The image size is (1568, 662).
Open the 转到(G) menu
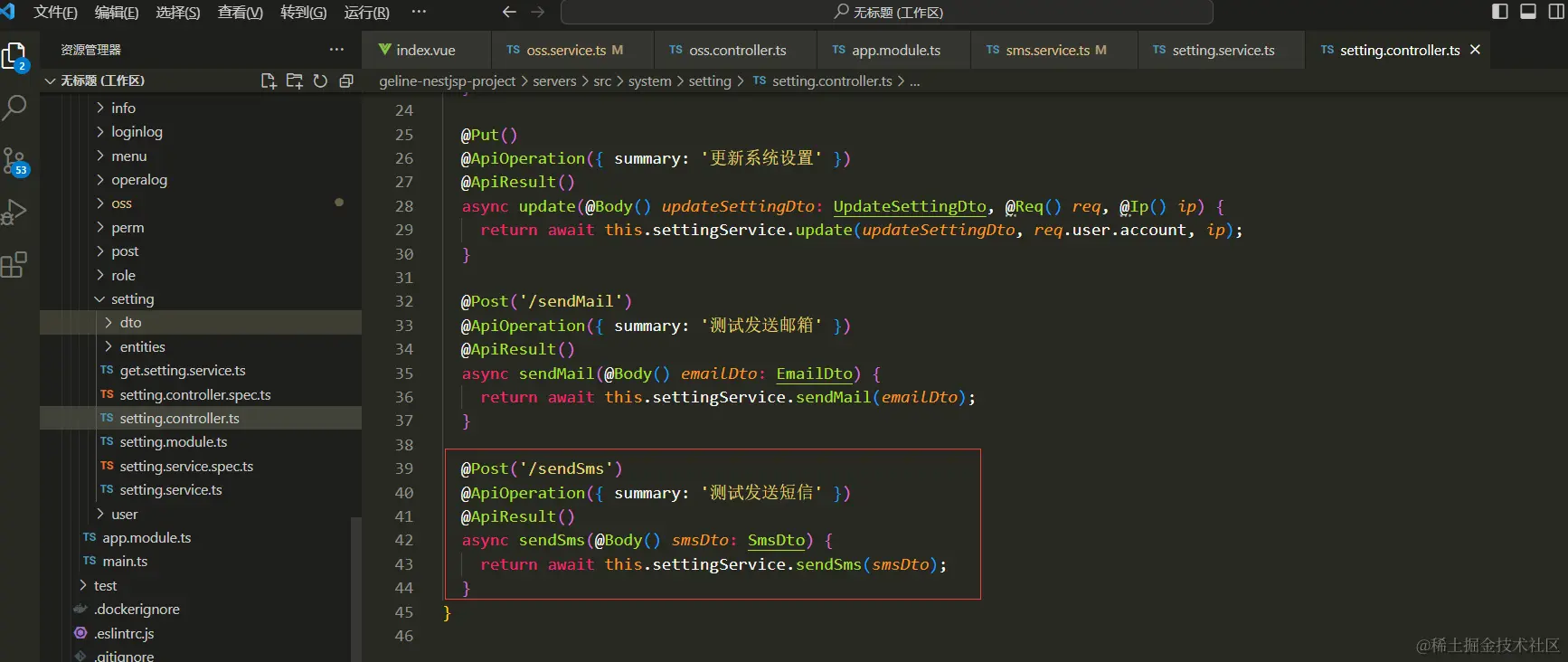coord(304,13)
